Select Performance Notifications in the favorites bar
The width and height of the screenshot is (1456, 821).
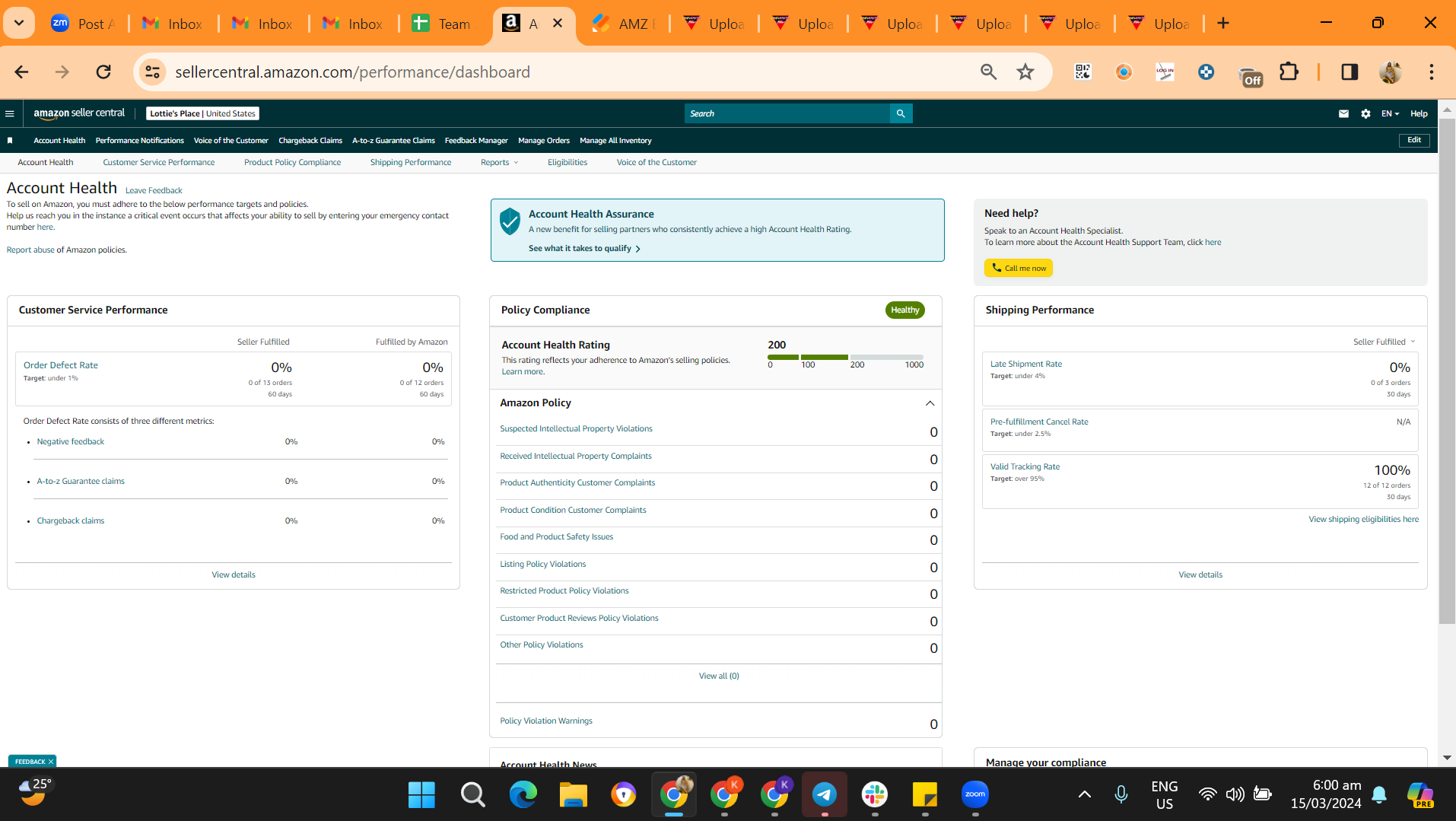coord(140,141)
